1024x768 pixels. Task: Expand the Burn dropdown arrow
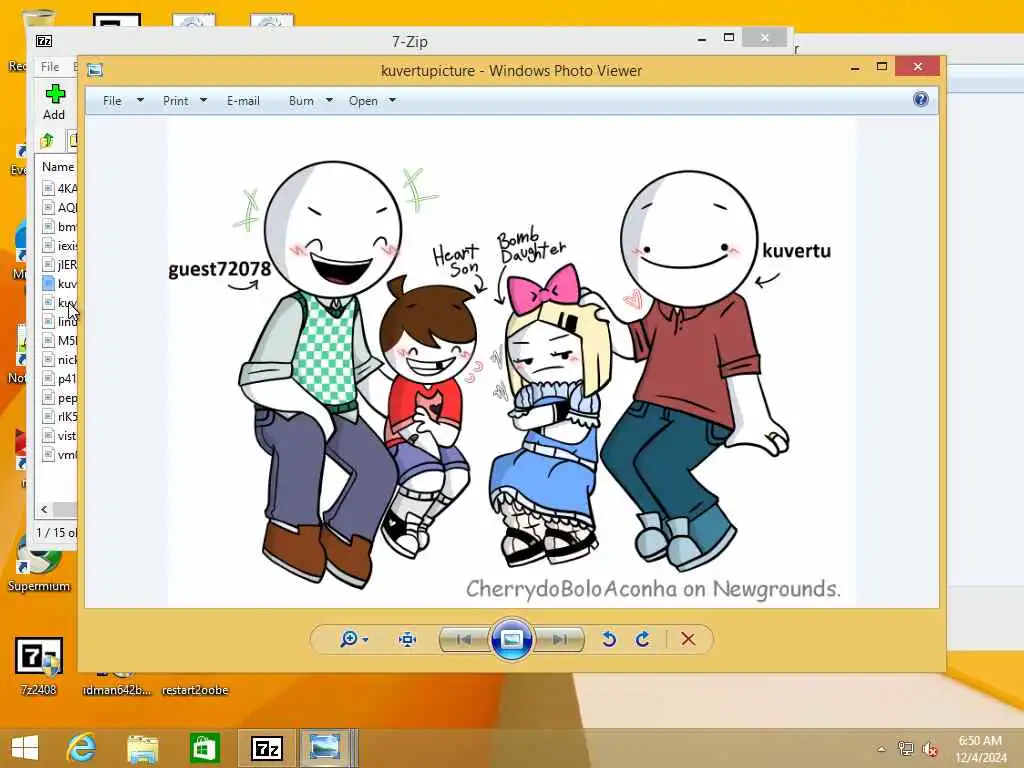click(x=330, y=101)
